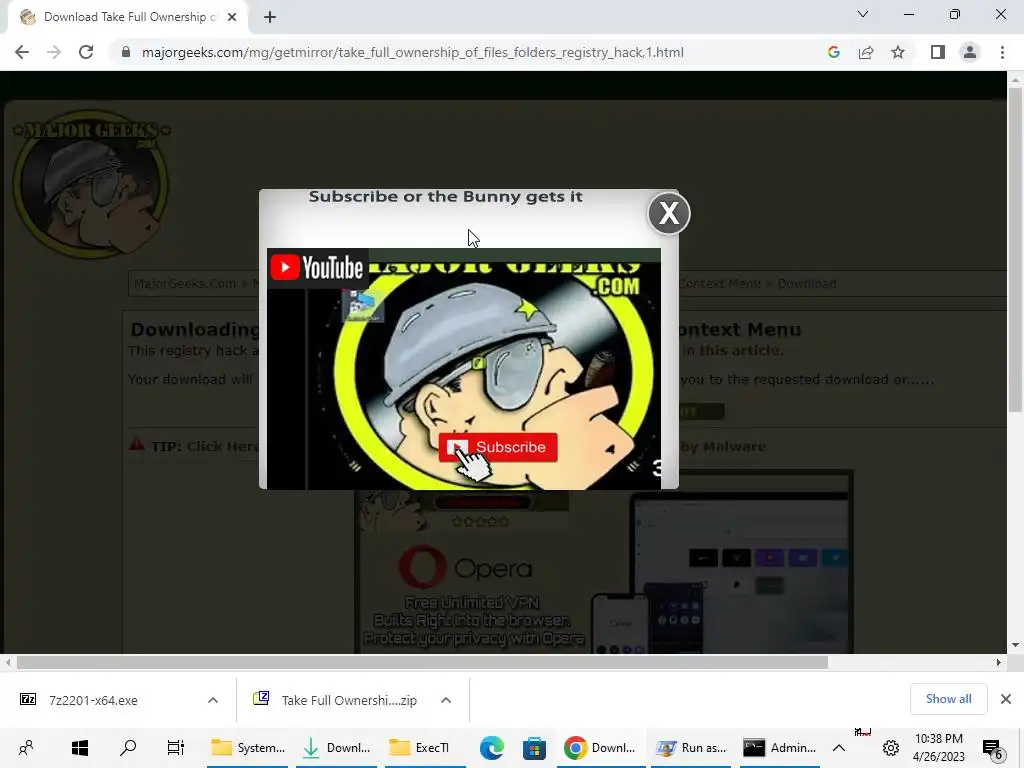The height and width of the screenshot is (768, 1024).
Task: Switch to the green-arrow Downl... taskbar app
Action: pos(336,748)
